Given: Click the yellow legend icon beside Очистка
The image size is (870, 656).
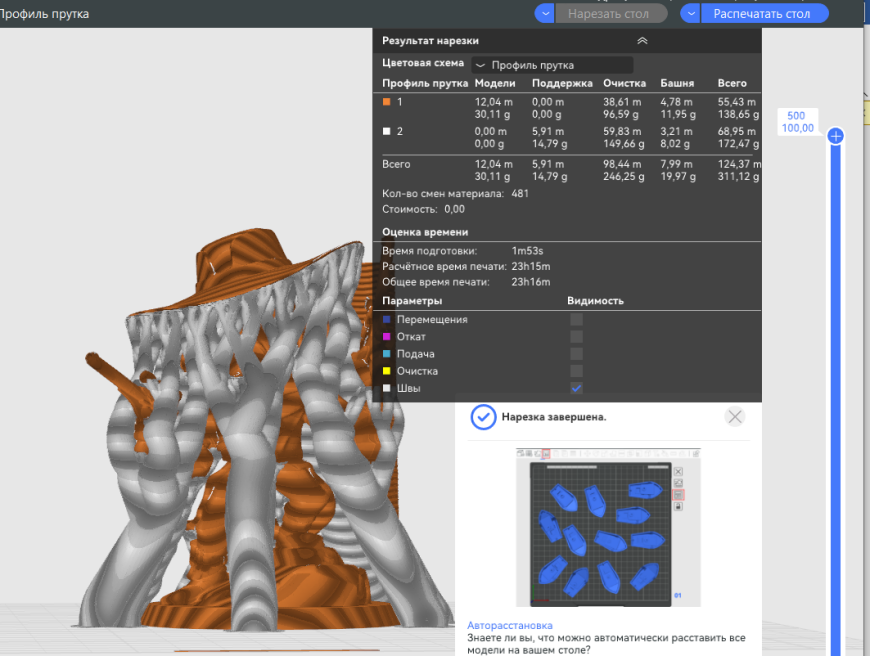Looking at the screenshot, I should 385,370.
